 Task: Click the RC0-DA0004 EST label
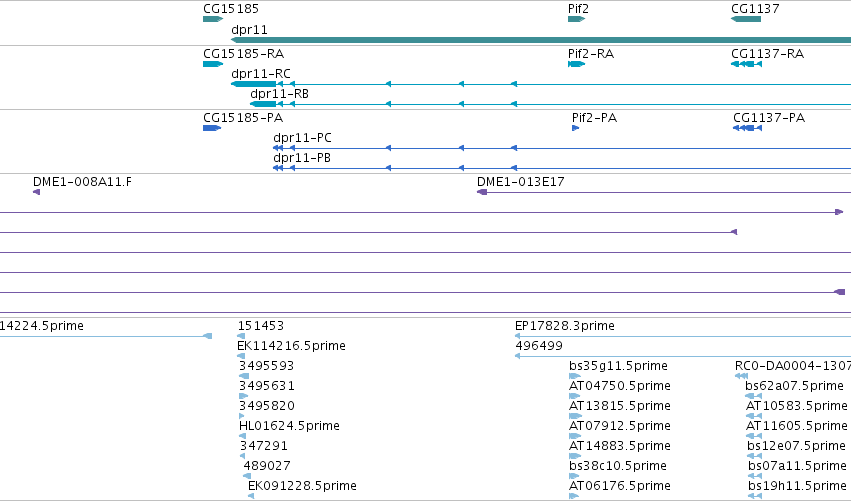click(x=792, y=366)
